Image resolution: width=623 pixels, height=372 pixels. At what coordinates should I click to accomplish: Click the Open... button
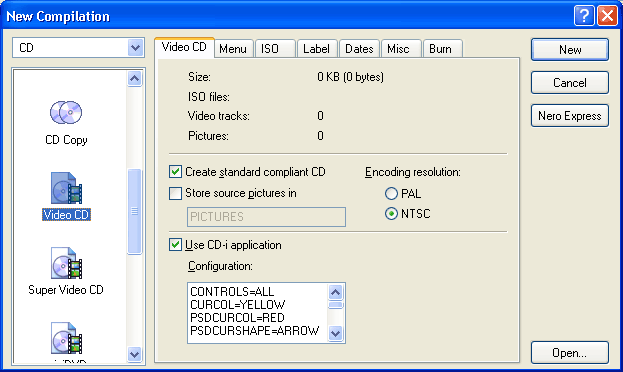pos(570,353)
